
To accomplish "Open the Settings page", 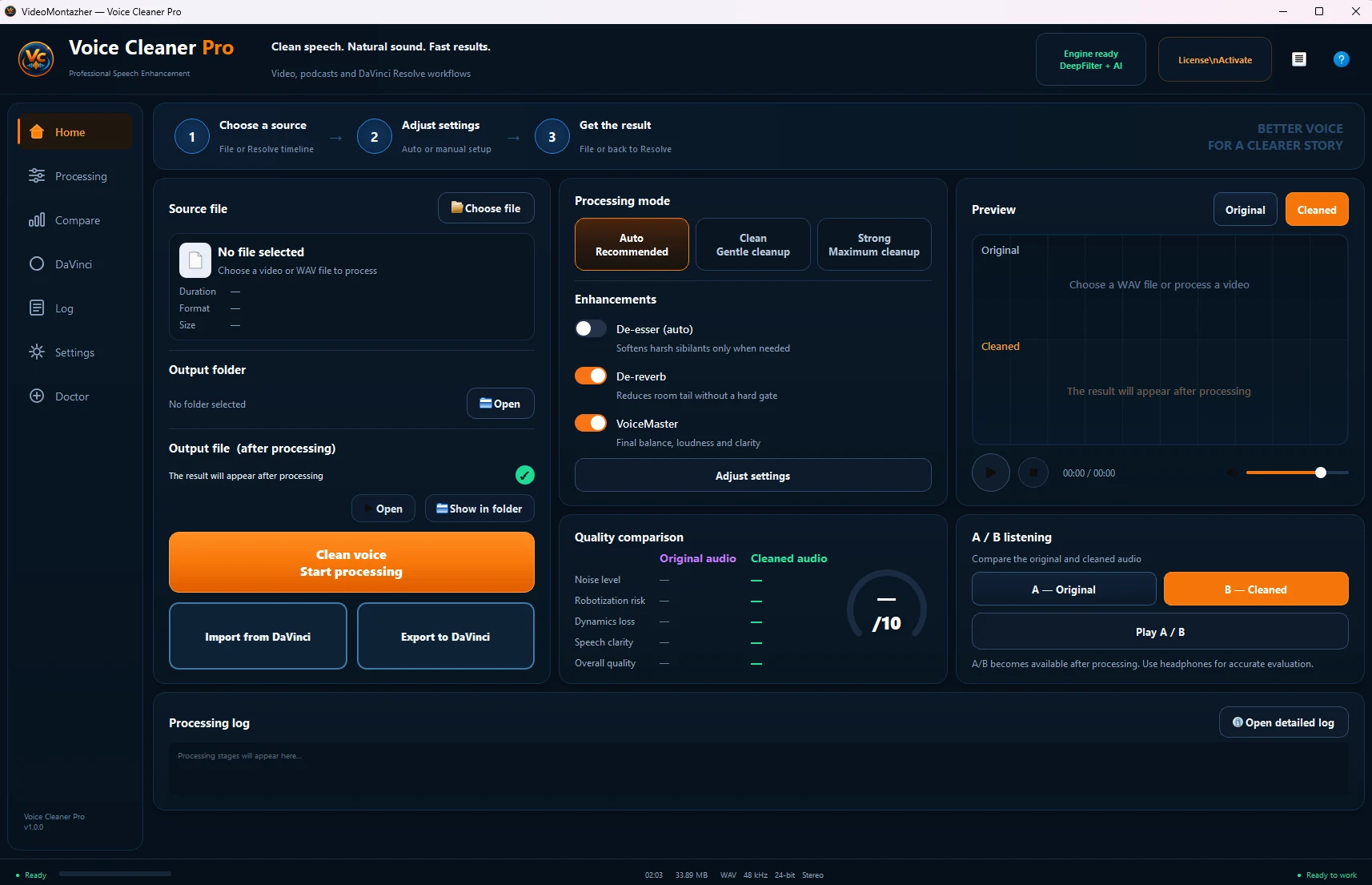I will click(75, 352).
